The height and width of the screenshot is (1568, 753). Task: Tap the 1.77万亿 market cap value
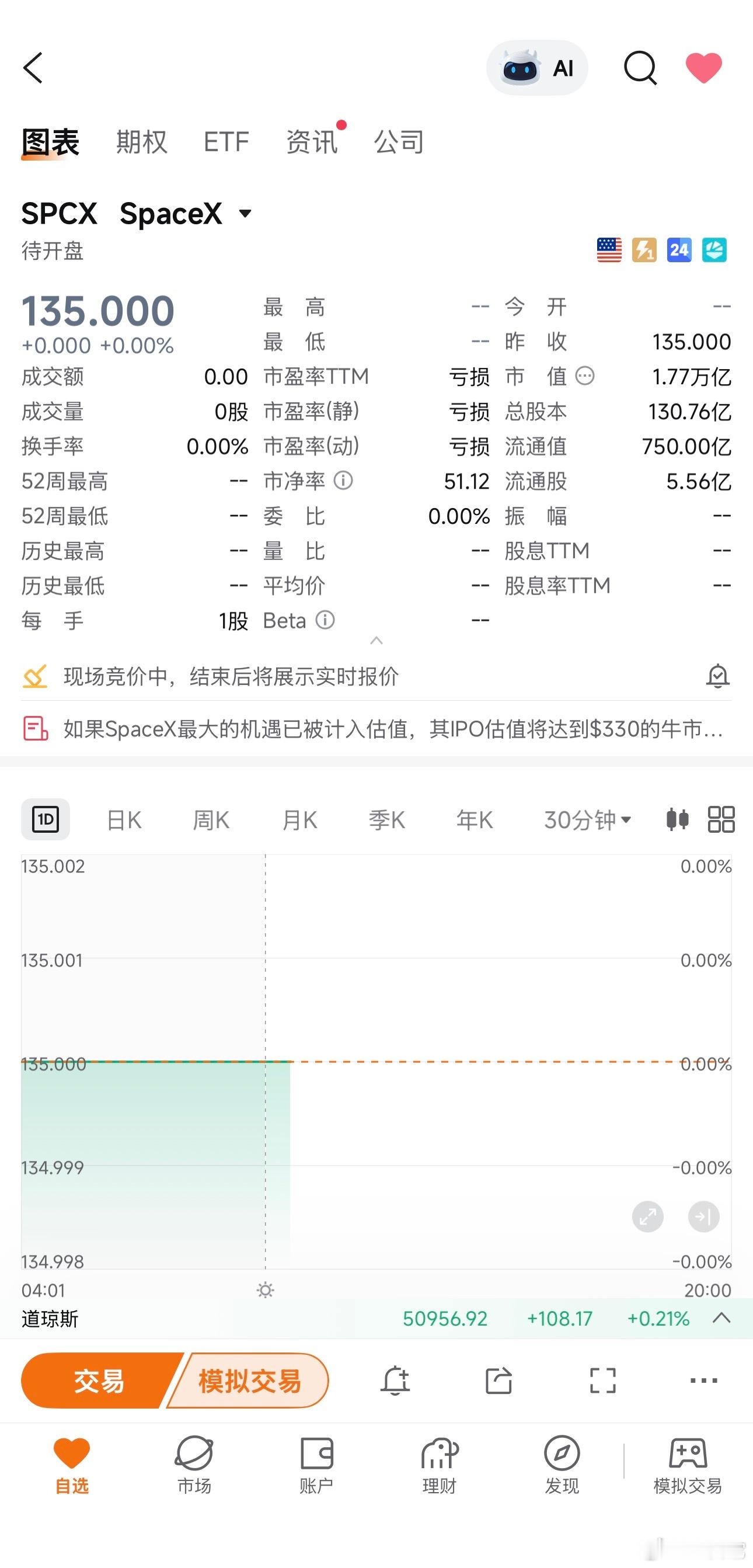point(692,377)
